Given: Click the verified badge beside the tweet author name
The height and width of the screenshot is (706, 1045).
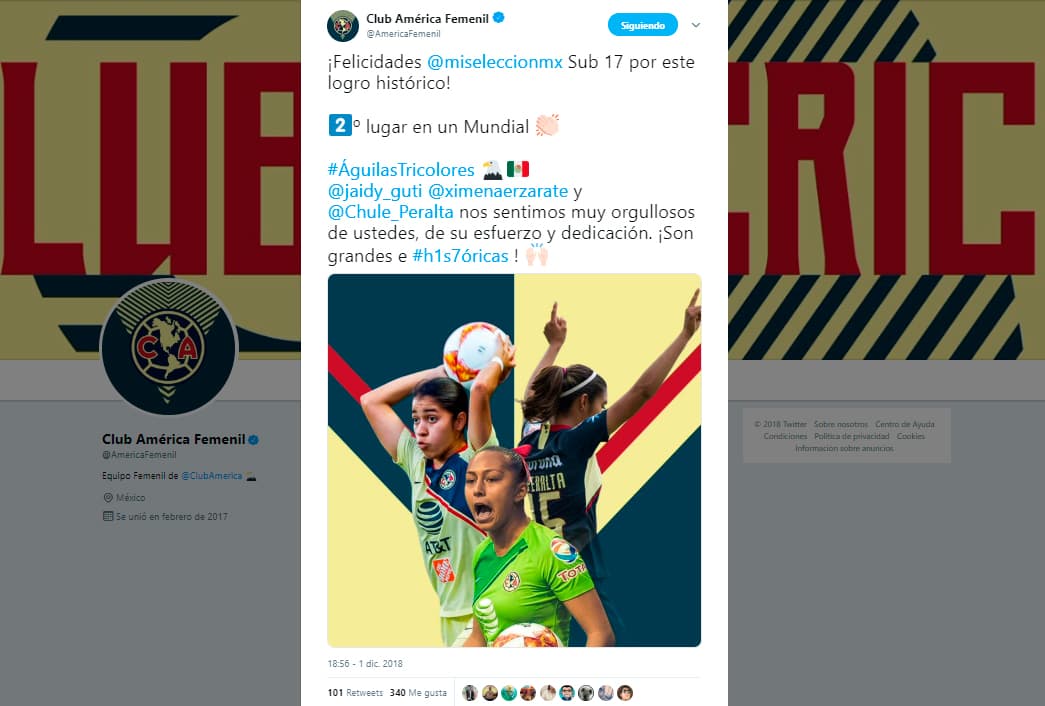Looking at the screenshot, I should point(499,18).
